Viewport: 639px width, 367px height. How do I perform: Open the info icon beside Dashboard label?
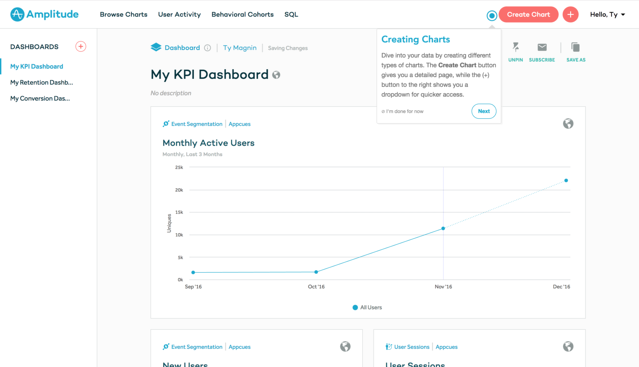(x=207, y=48)
